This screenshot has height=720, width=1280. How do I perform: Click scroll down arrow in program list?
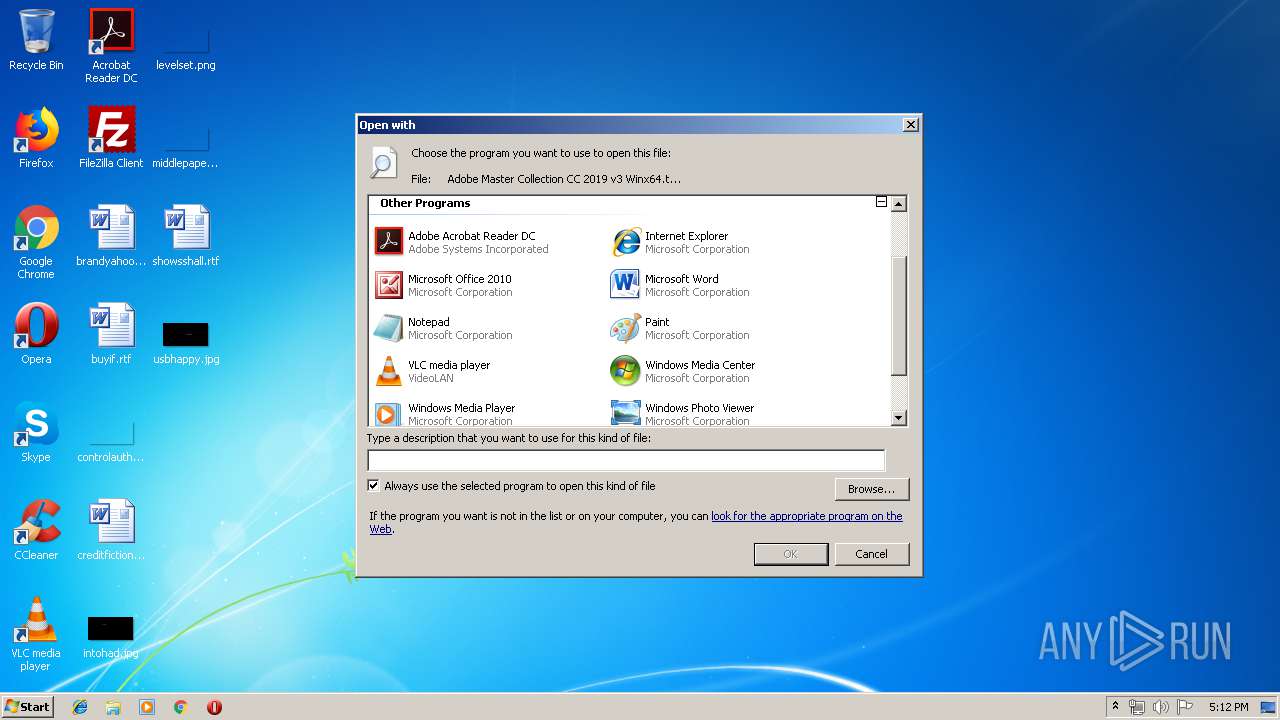coord(898,418)
